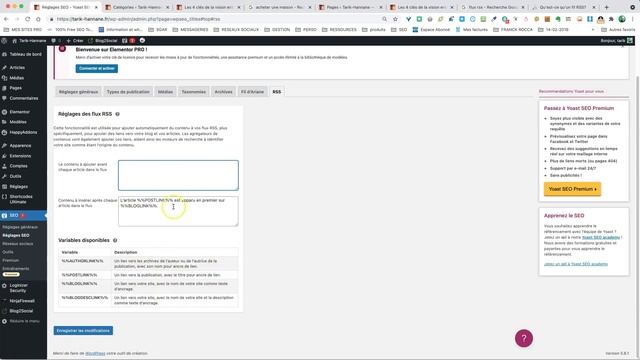Open the RESSOURCES bookmarks folder
Viewport: 640px width, 360px height.
[340, 30]
